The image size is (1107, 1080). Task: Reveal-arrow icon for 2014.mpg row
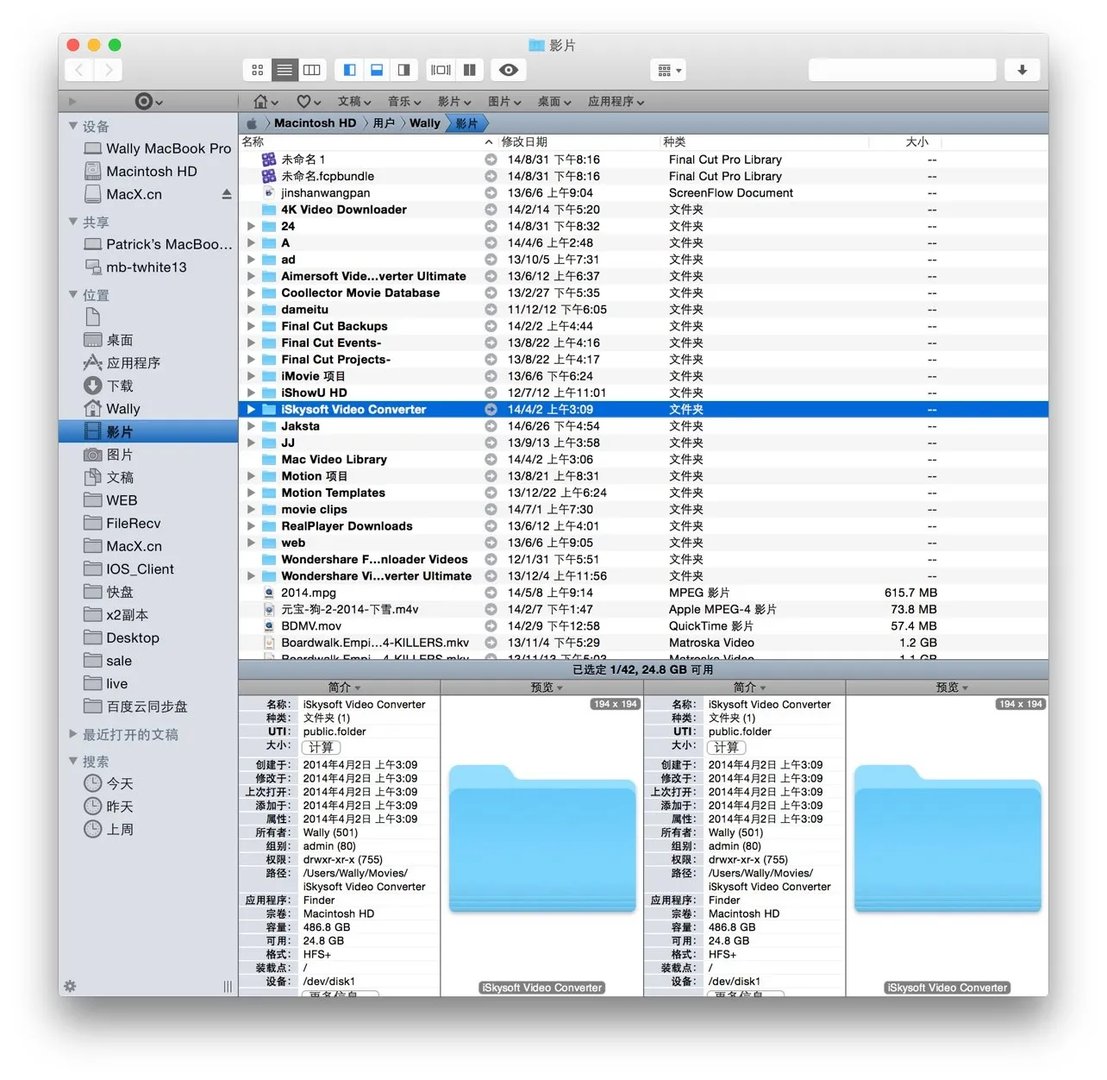pyautogui.click(x=491, y=593)
